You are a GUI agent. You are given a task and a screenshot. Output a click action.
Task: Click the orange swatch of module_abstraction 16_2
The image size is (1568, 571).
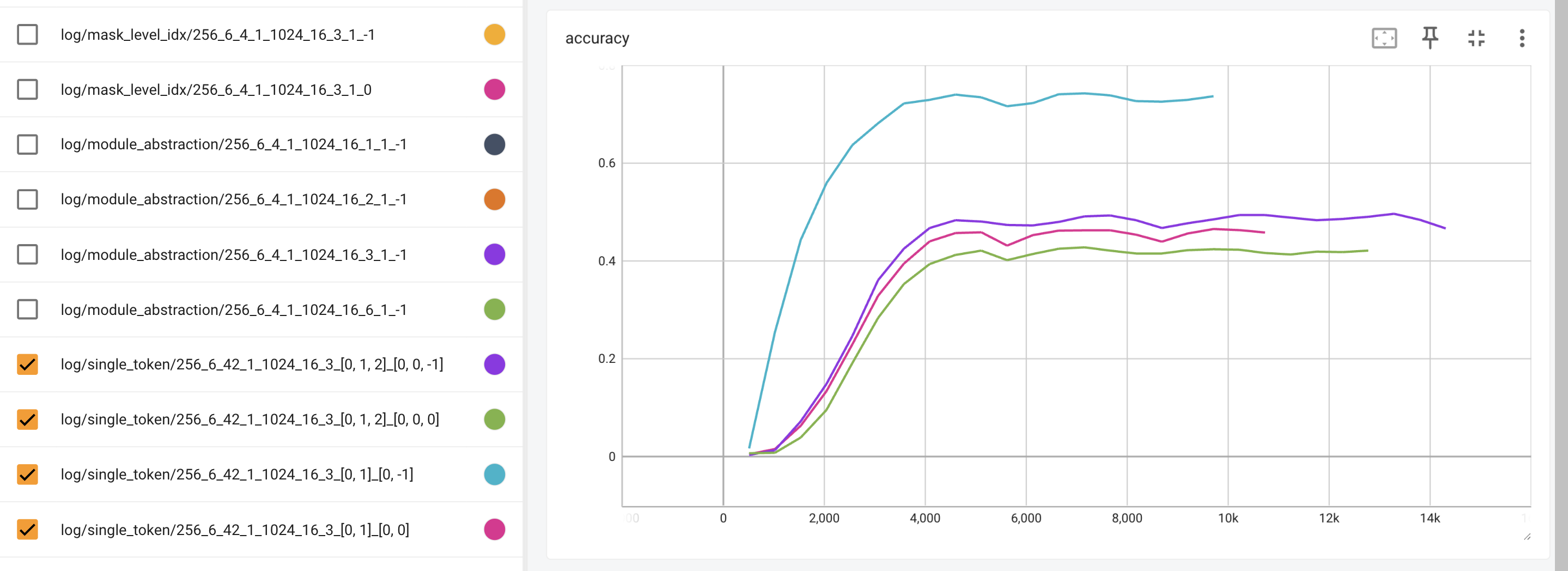point(494,199)
